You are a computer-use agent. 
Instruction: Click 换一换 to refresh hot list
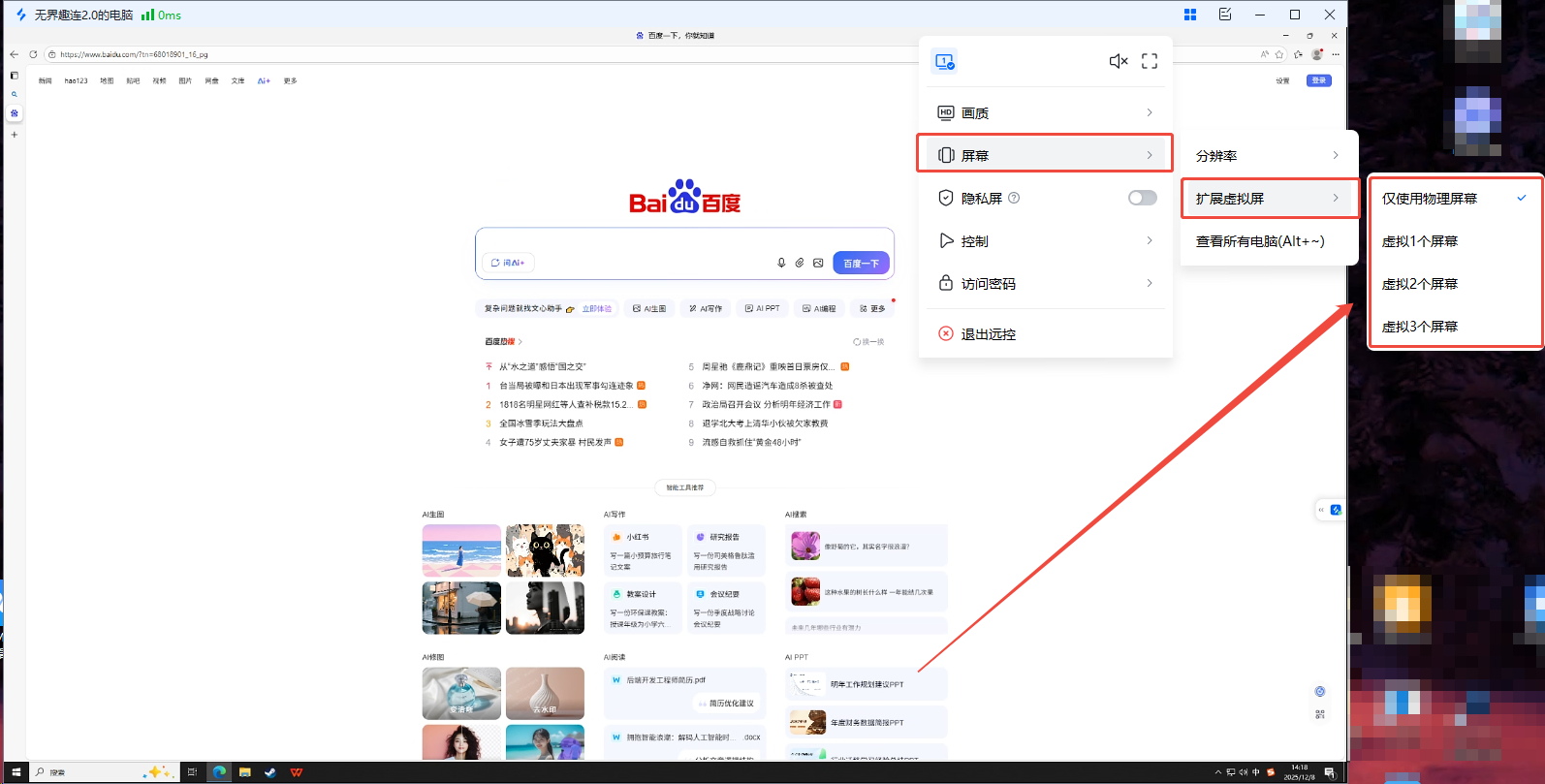pyautogui.click(x=868, y=342)
